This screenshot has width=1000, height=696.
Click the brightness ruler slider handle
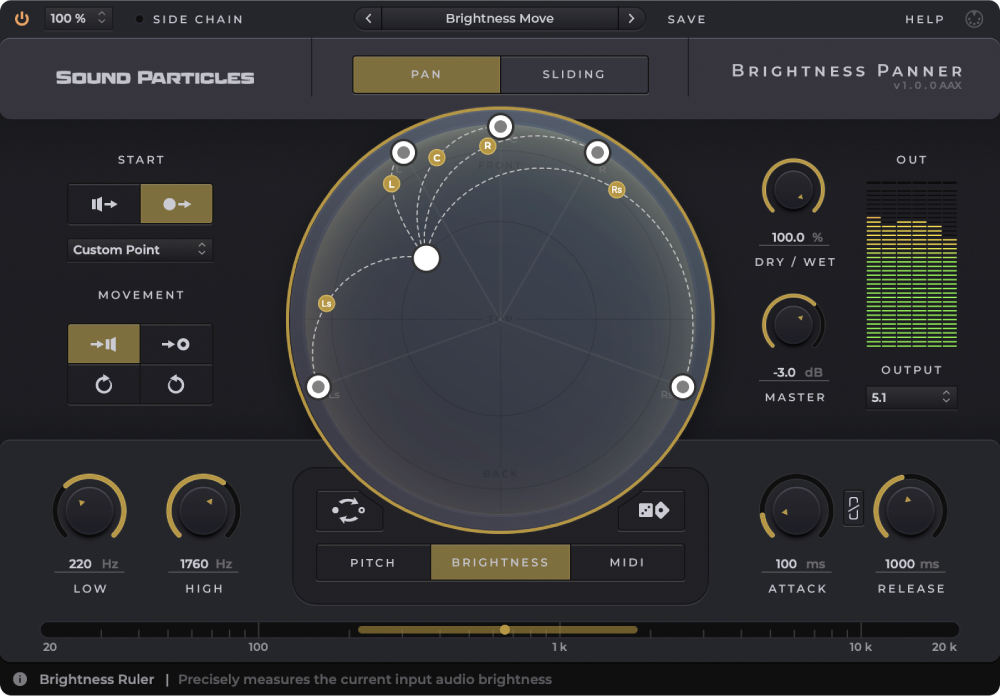[505, 630]
